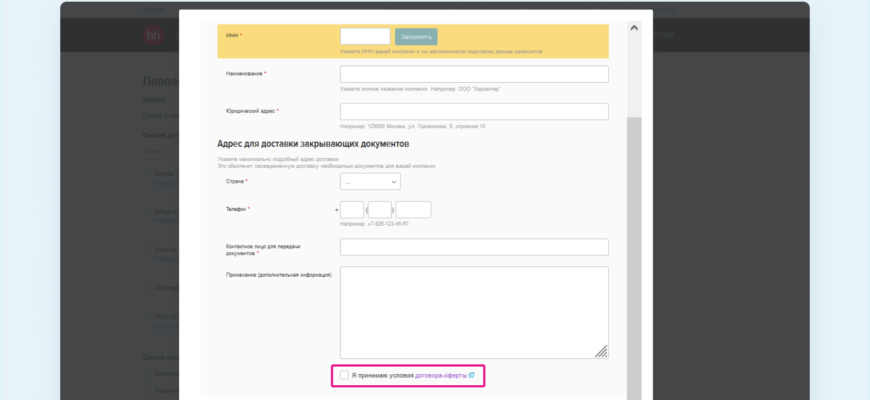The image size is (870, 400).
Task: Tick the 'Я принимаю условия' checkbox
Action: pyautogui.click(x=345, y=376)
